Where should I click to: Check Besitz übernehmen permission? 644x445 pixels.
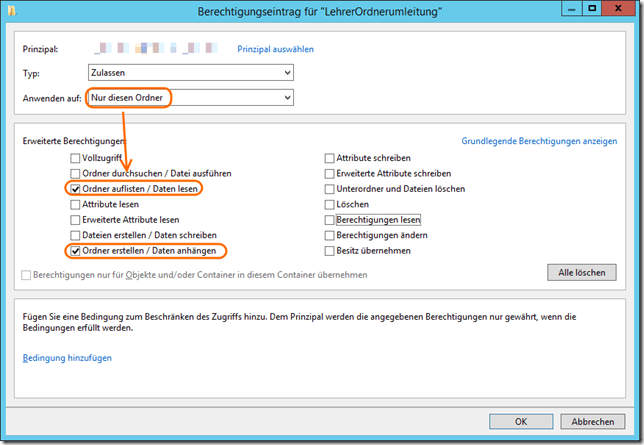[x=330, y=250]
